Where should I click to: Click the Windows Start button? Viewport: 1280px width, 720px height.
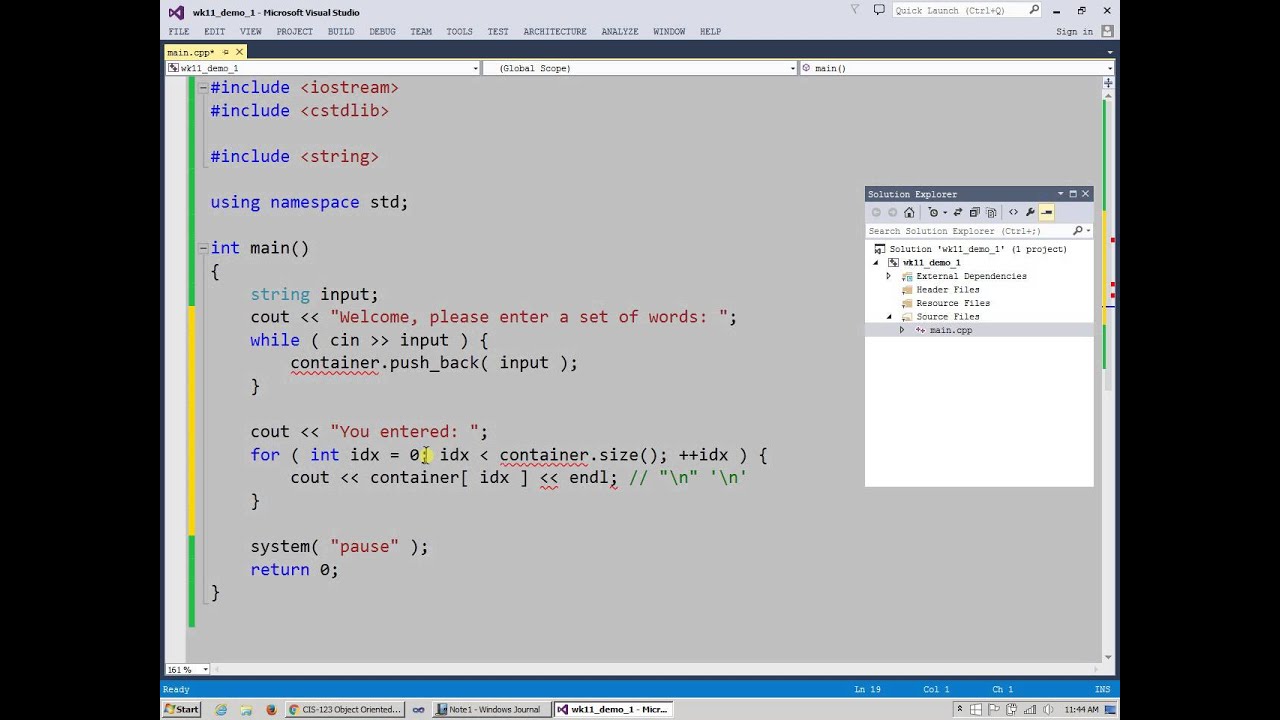pyautogui.click(x=182, y=709)
